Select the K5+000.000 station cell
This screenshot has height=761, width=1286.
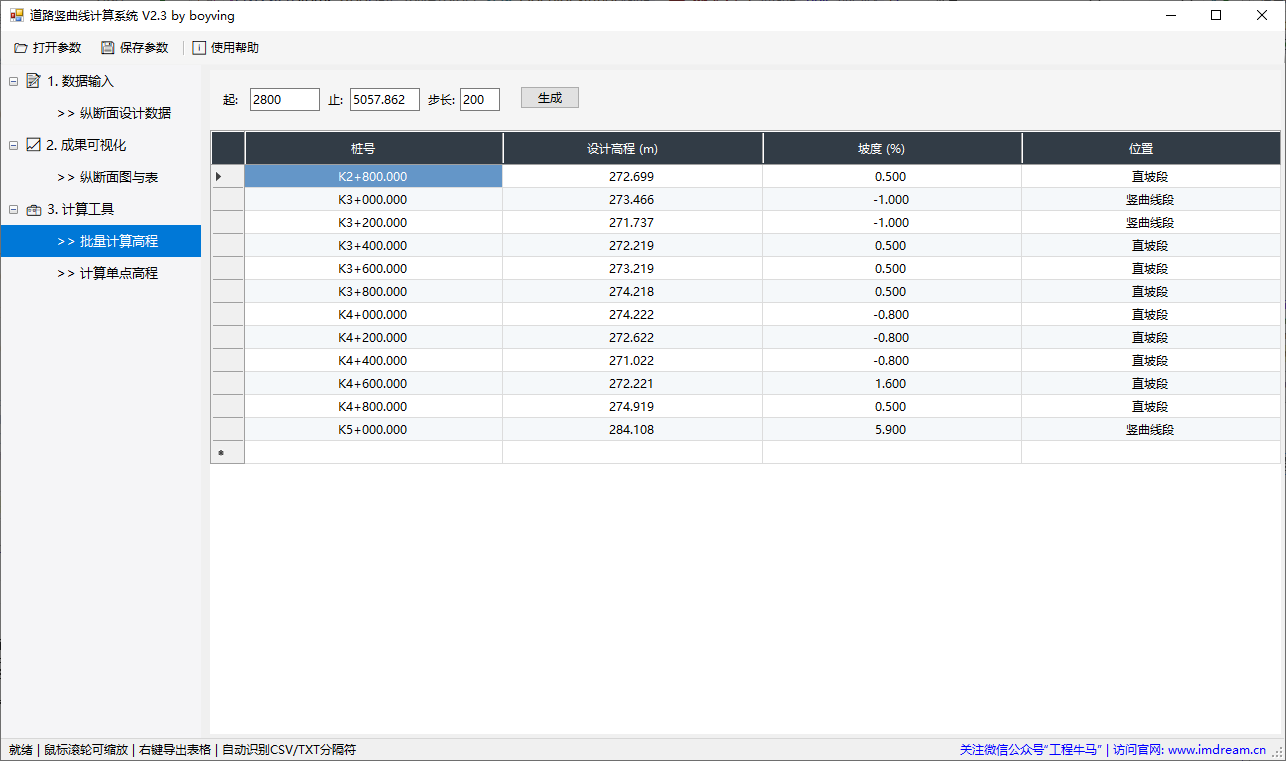click(x=373, y=430)
